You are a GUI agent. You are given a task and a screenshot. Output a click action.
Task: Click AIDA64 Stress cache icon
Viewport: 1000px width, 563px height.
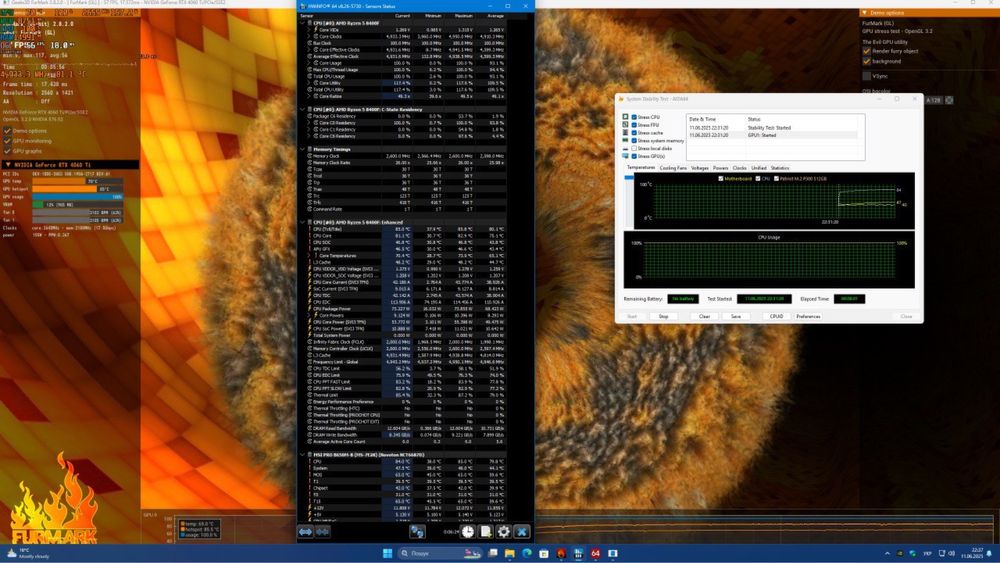pyautogui.click(x=625, y=133)
